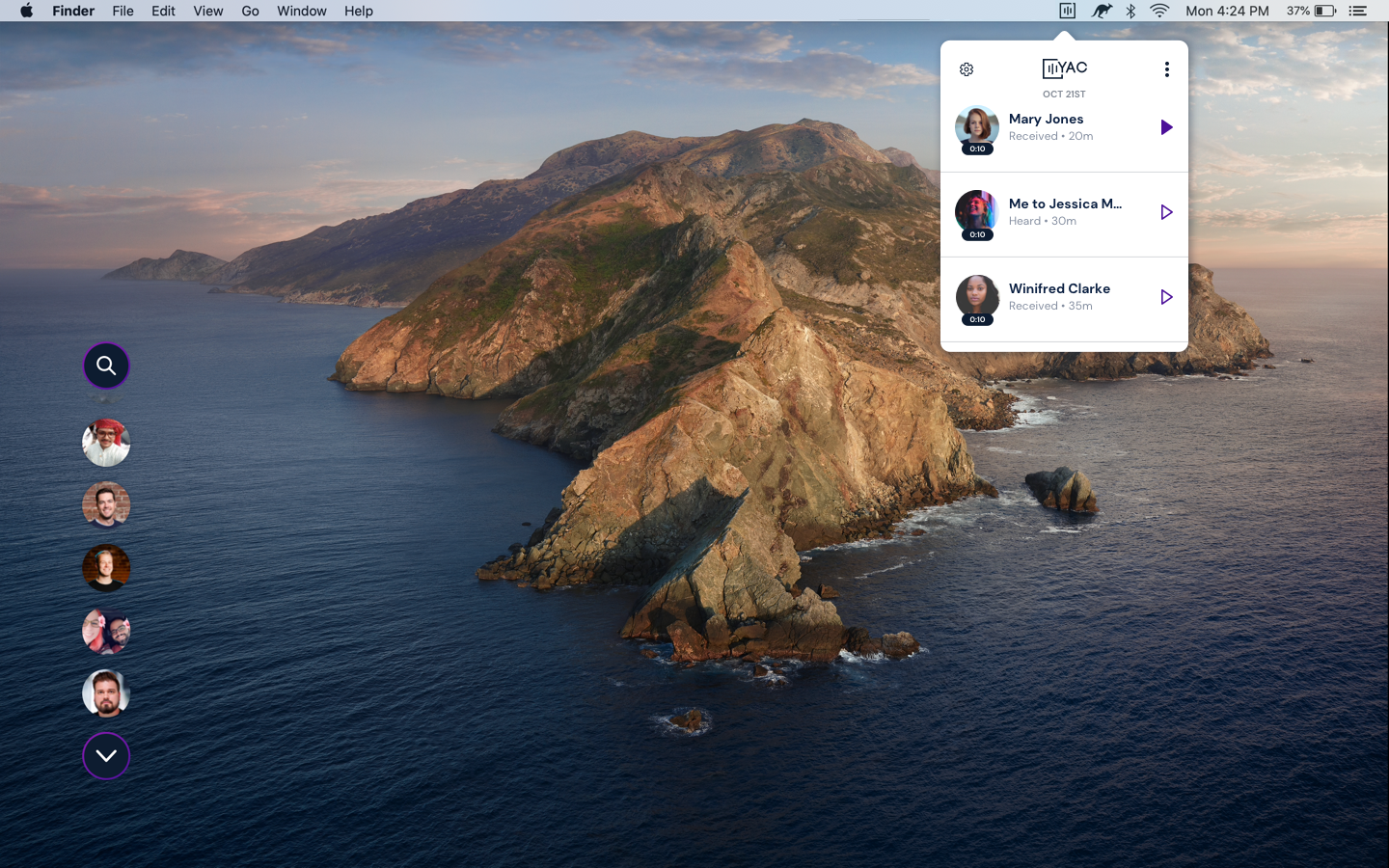The image size is (1389, 868).
Task: Select contact wearing the red headscarf
Action: point(106,443)
